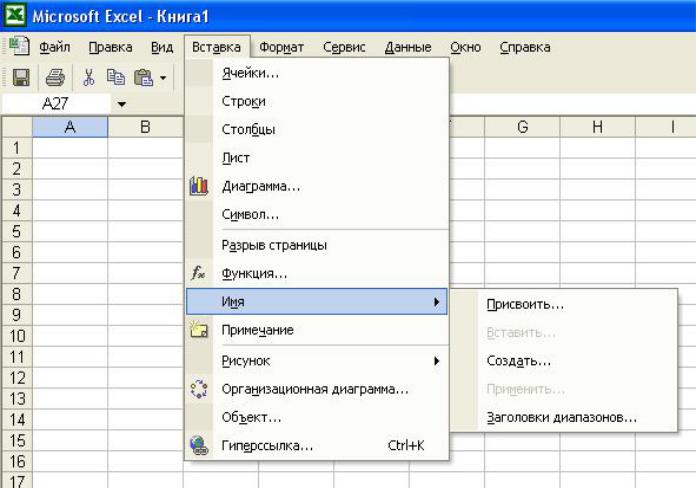This screenshot has width=696, height=488.
Task: Open the Сервис menu
Action: 344,47
